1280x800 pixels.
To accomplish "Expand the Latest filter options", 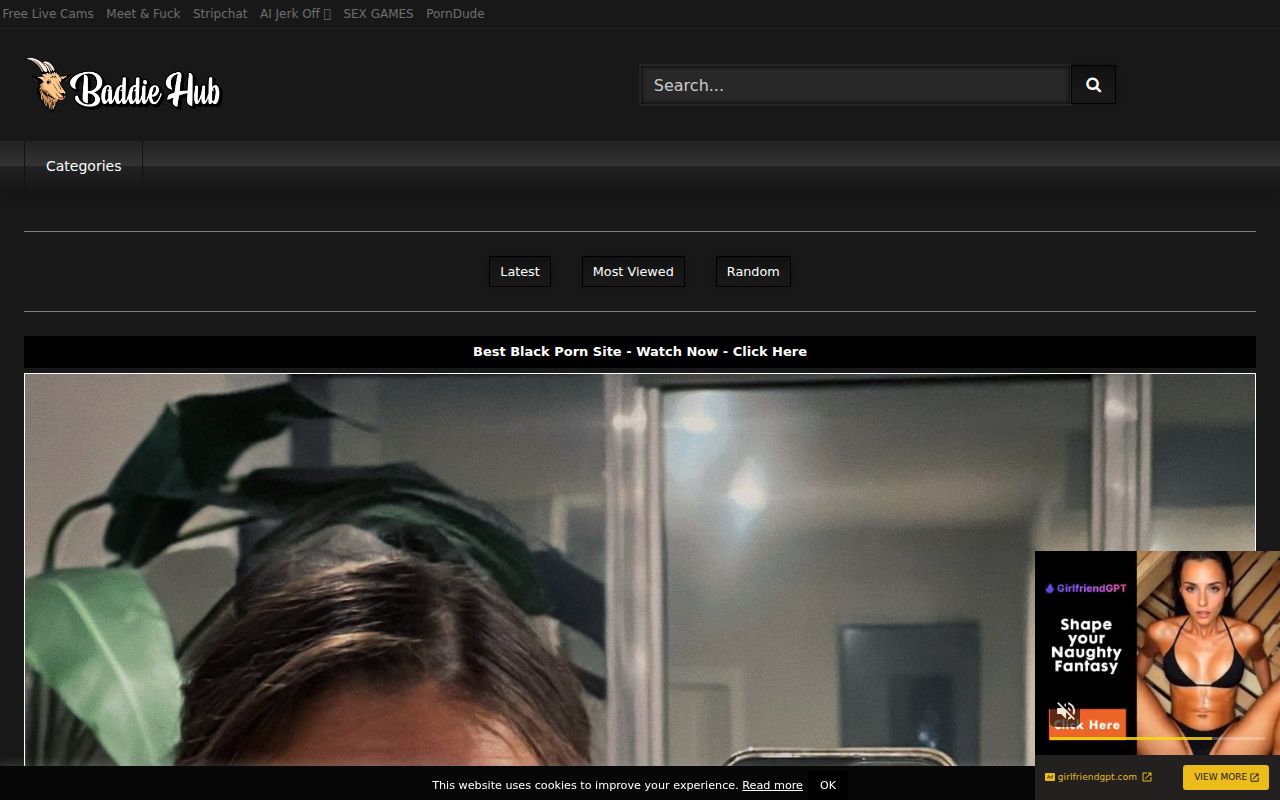I will (519, 271).
